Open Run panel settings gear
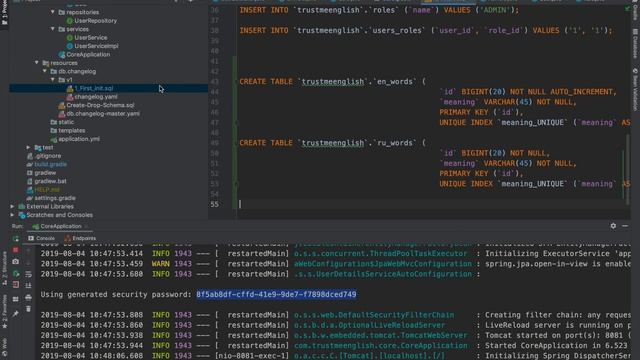 tap(613, 226)
